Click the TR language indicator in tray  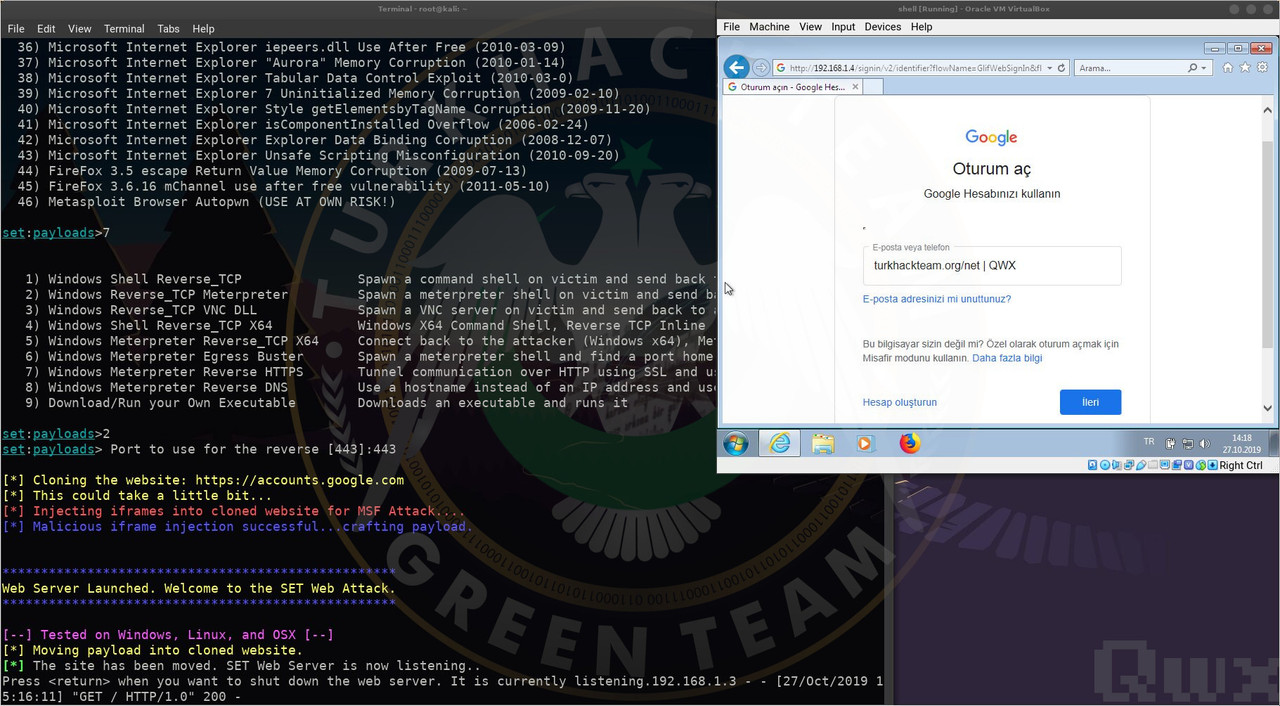(1149, 441)
